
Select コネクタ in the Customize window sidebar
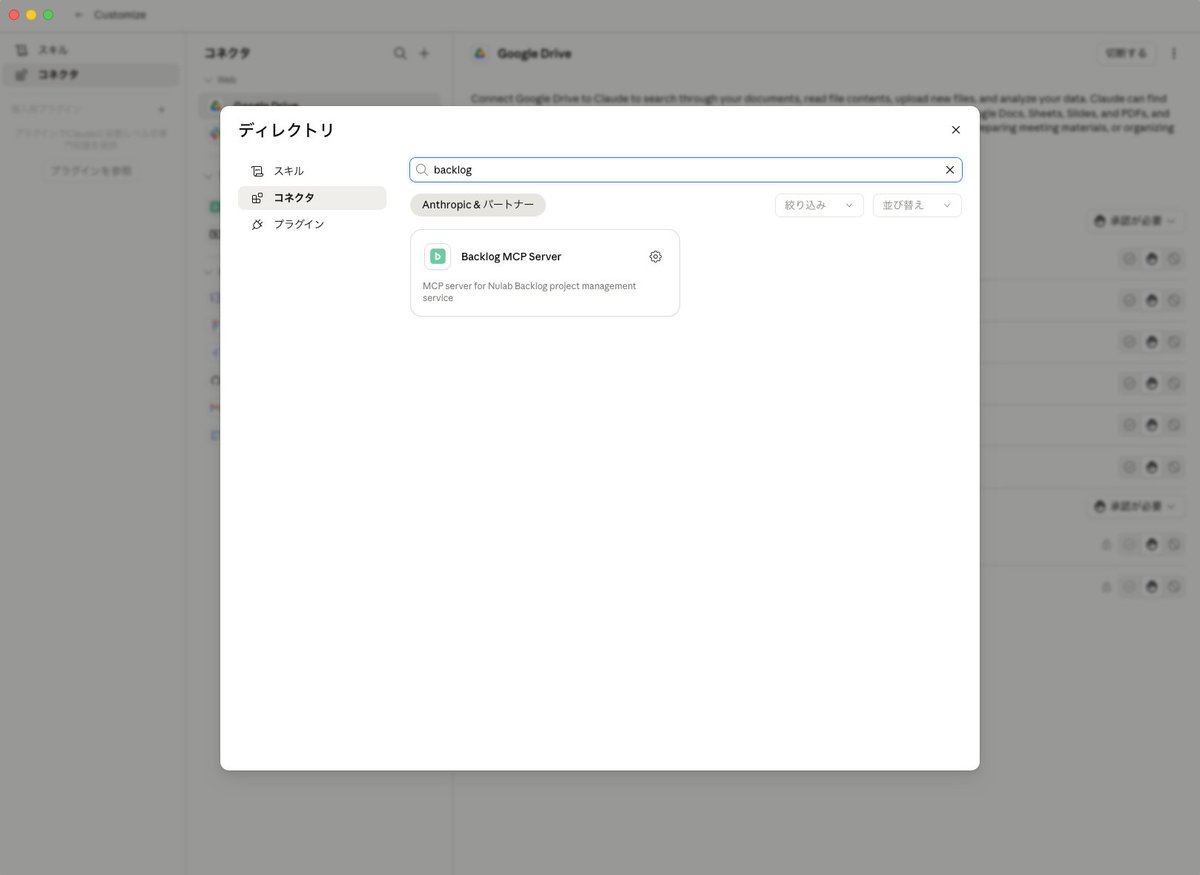coord(91,74)
